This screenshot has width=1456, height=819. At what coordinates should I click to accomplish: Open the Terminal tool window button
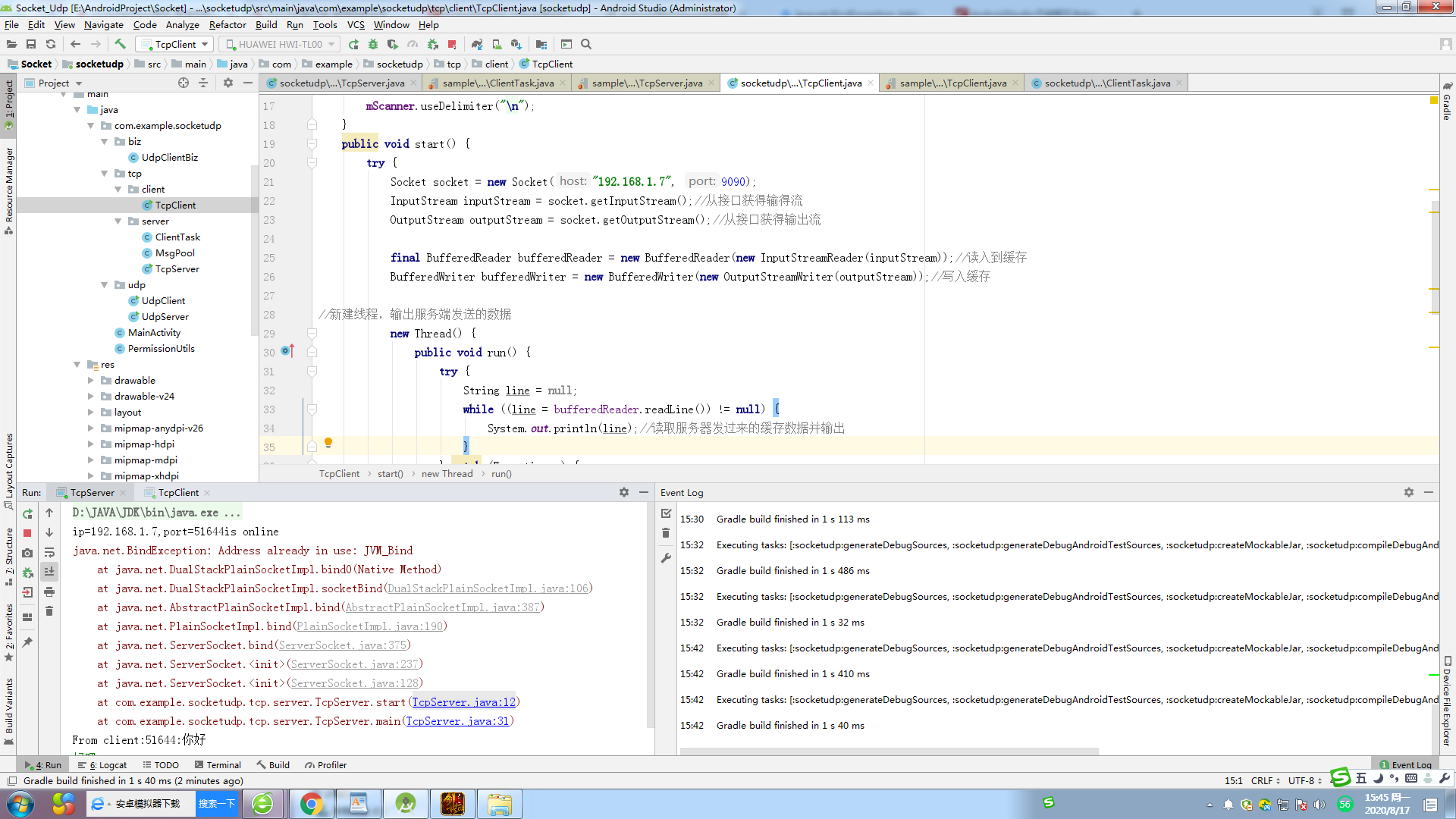218,765
